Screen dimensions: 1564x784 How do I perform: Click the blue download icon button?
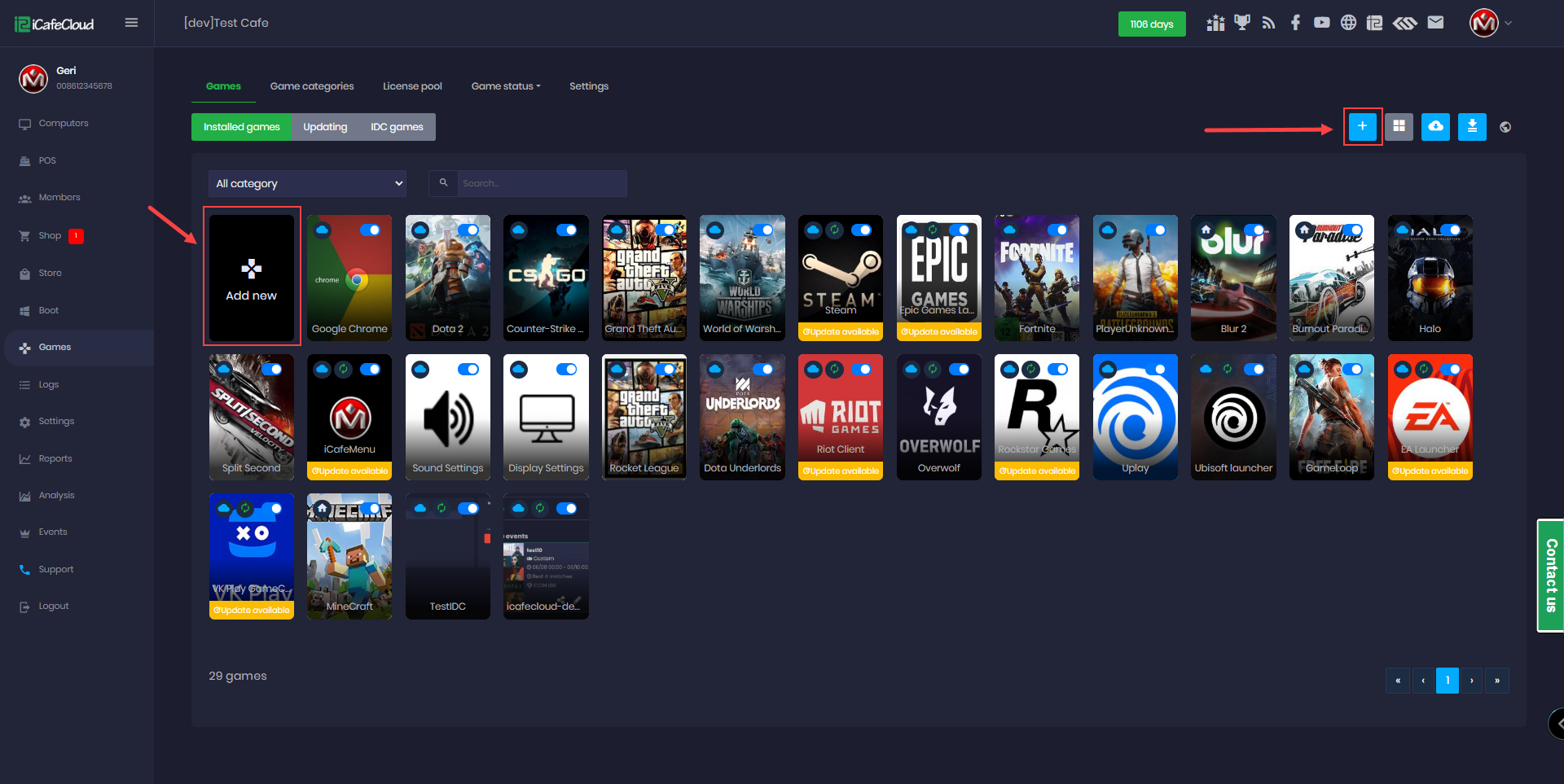pos(1472,126)
